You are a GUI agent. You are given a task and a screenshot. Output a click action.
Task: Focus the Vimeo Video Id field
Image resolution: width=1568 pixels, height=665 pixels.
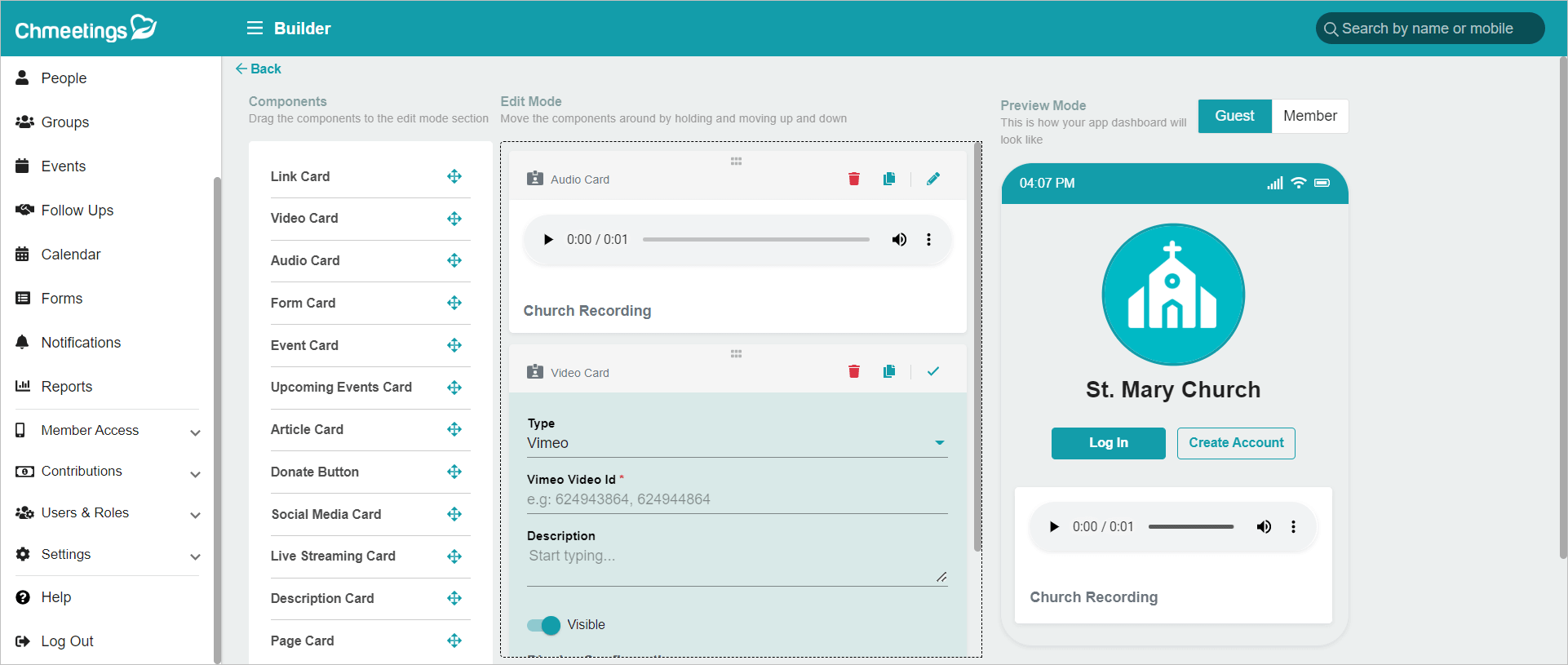point(737,499)
